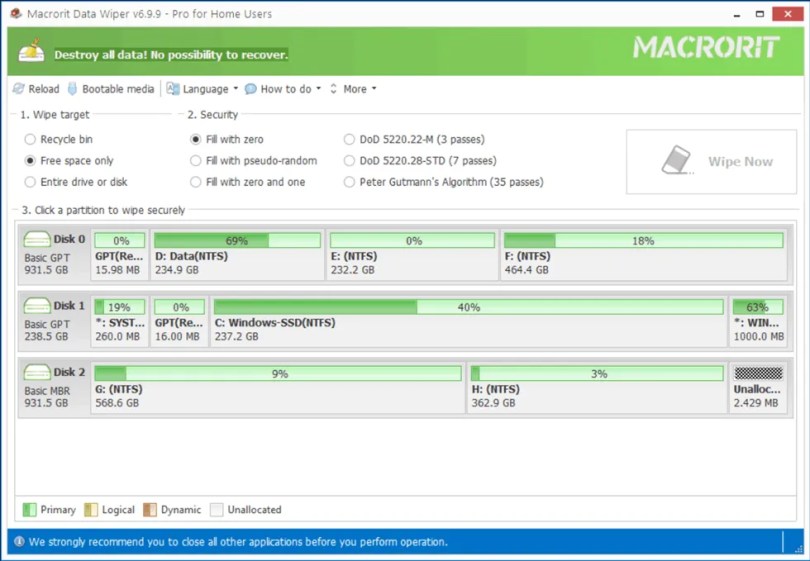Click the 3% usage bar of H: drive
810x561 pixels.
[597, 373]
